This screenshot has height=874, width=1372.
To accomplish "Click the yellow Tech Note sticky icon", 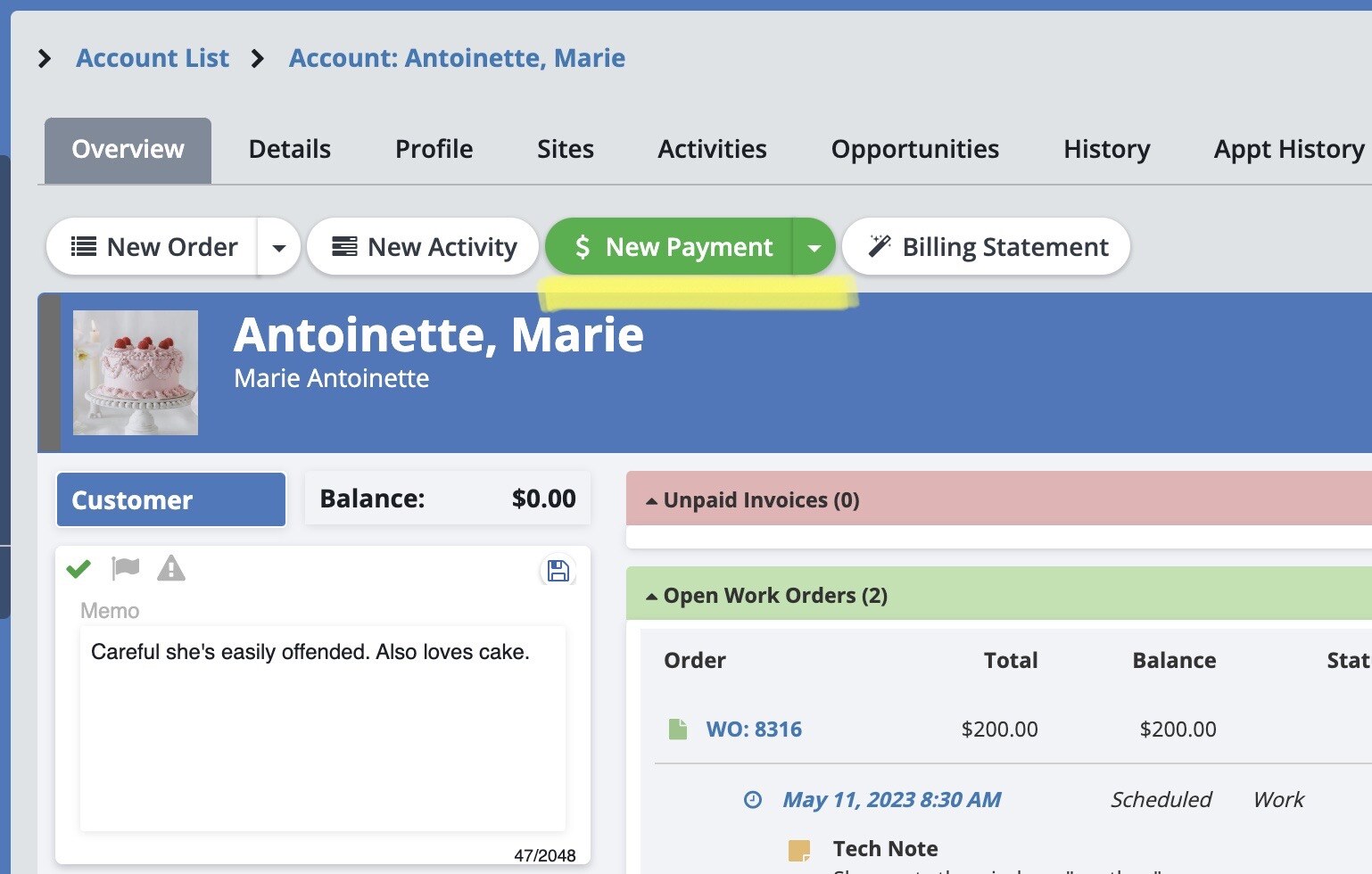I will tap(799, 850).
